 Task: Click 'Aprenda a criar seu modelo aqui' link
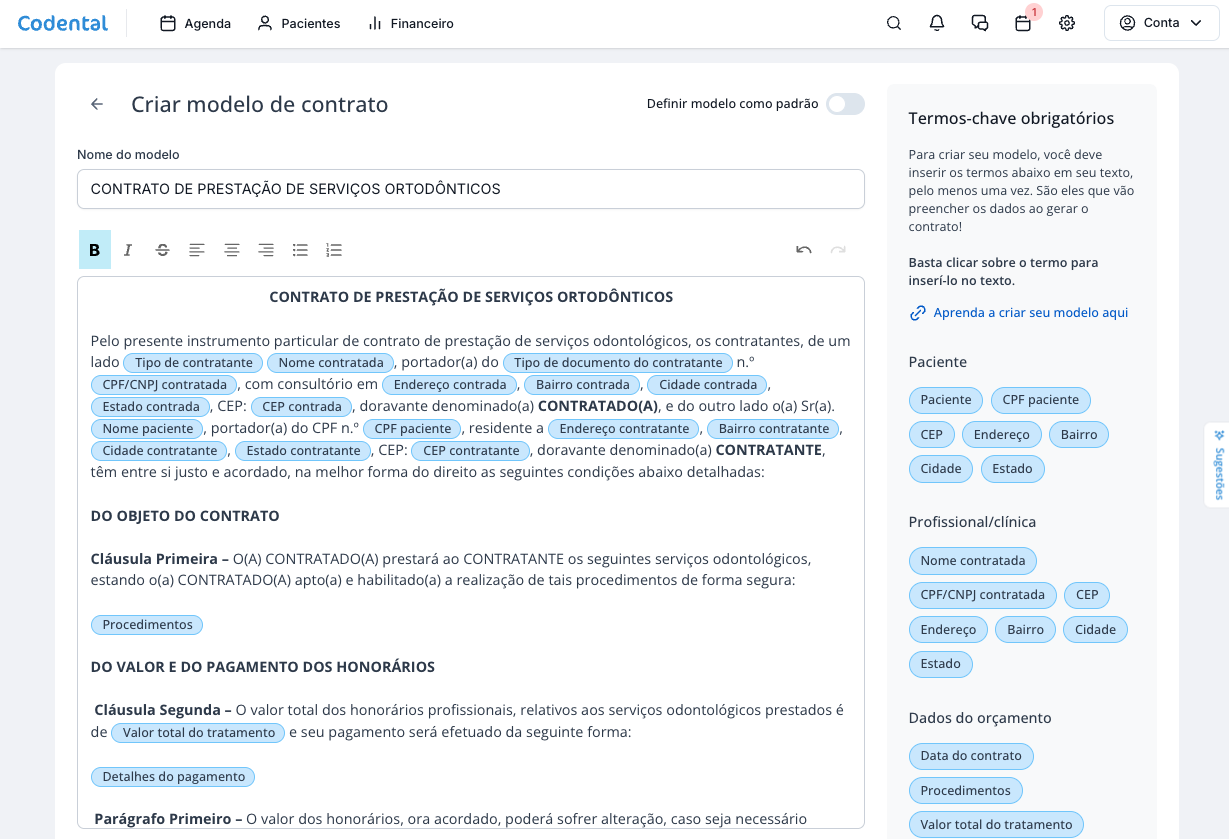(x=1030, y=313)
